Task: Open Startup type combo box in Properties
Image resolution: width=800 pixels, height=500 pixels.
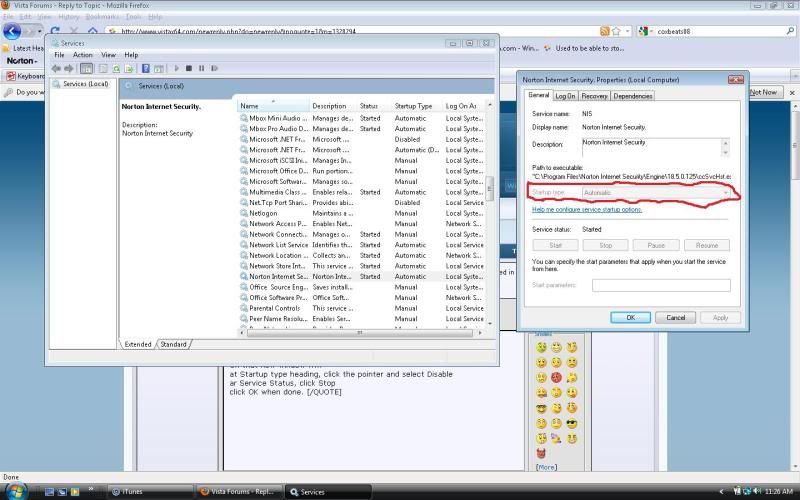Action: click(x=656, y=193)
